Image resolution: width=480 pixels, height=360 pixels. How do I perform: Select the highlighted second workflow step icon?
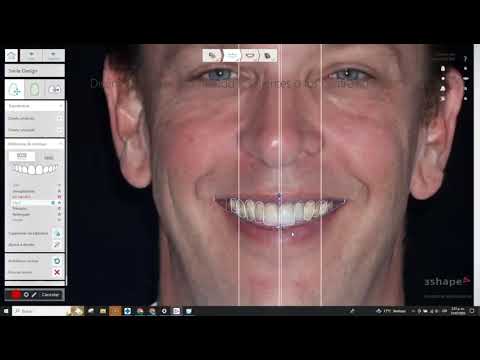(x=232, y=55)
